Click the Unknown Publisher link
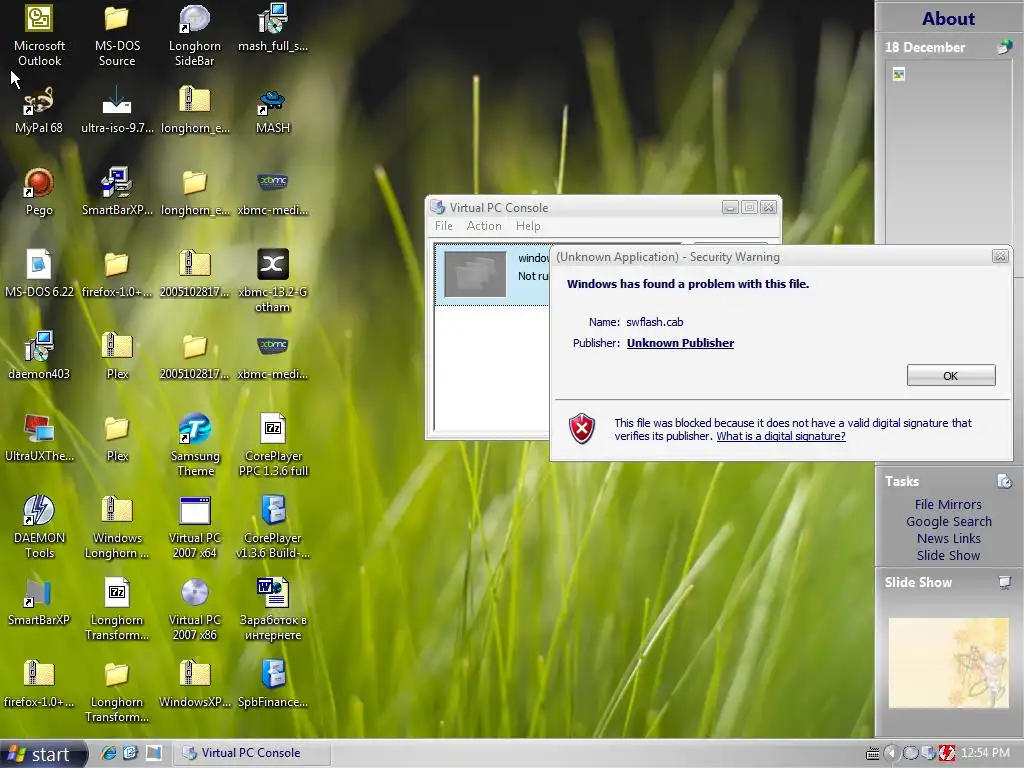This screenshot has width=1024, height=768. [x=680, y=343]
